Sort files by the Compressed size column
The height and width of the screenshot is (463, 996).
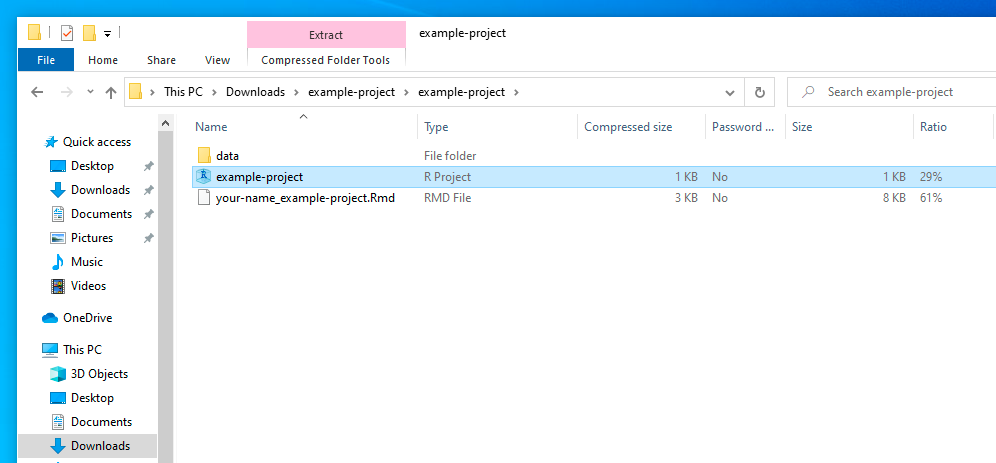pos(627,127)
